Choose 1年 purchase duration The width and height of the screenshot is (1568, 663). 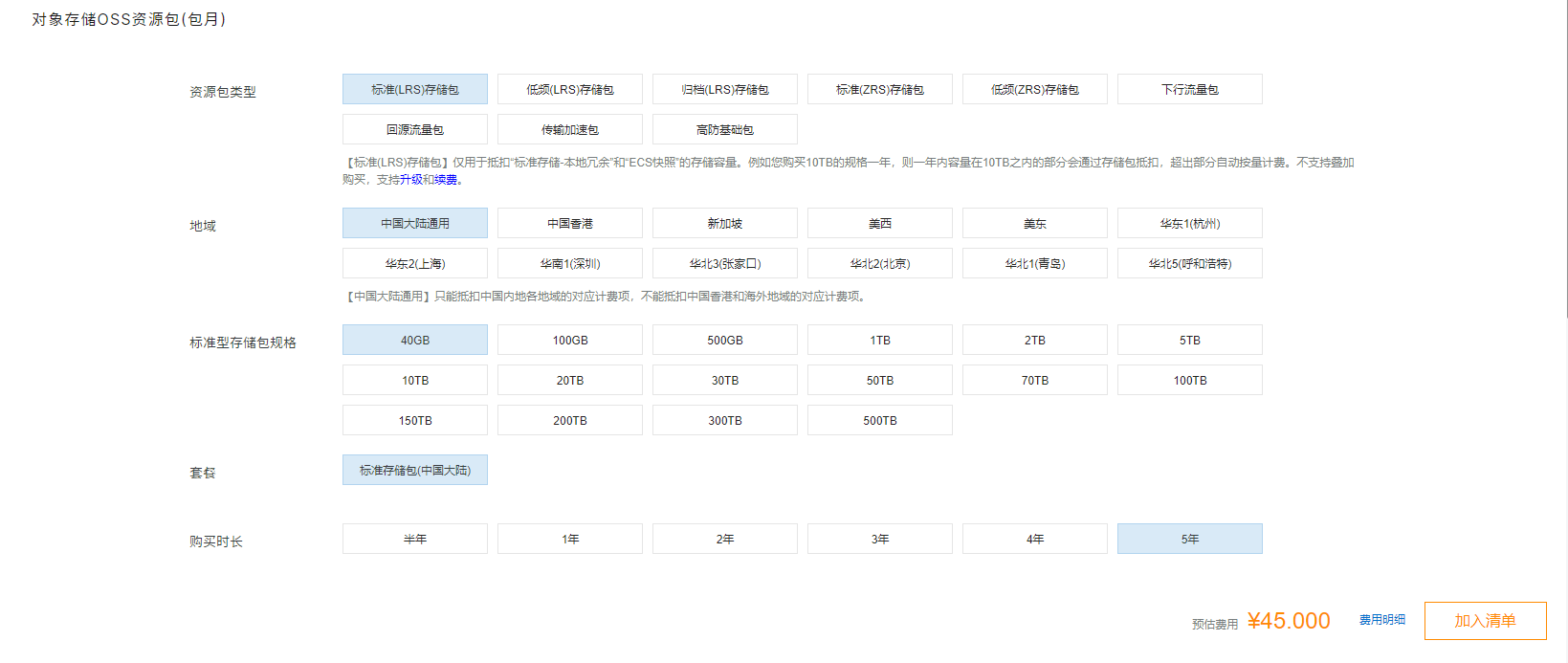[569, 539]
